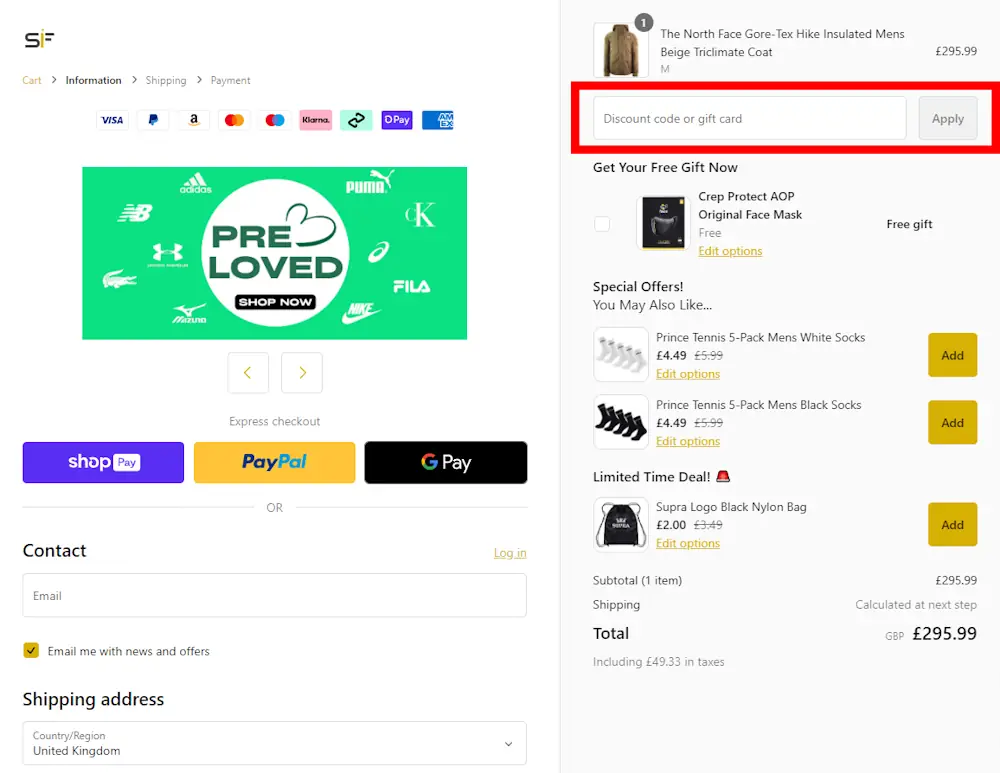Add Prince Tennis black socks to order
Viewport: 1000px width, 773px height.
click(x=952, y=423)
